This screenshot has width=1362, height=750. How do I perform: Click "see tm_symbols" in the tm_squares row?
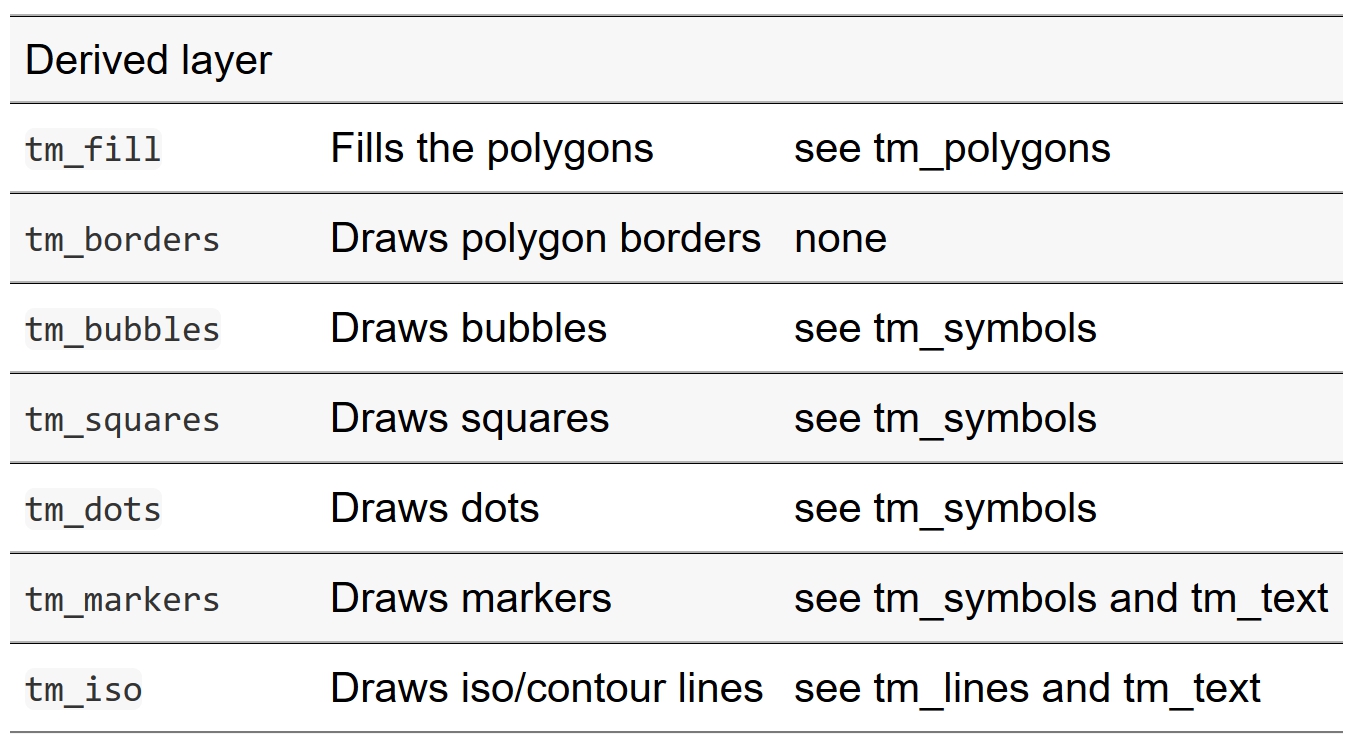(945, 419)
